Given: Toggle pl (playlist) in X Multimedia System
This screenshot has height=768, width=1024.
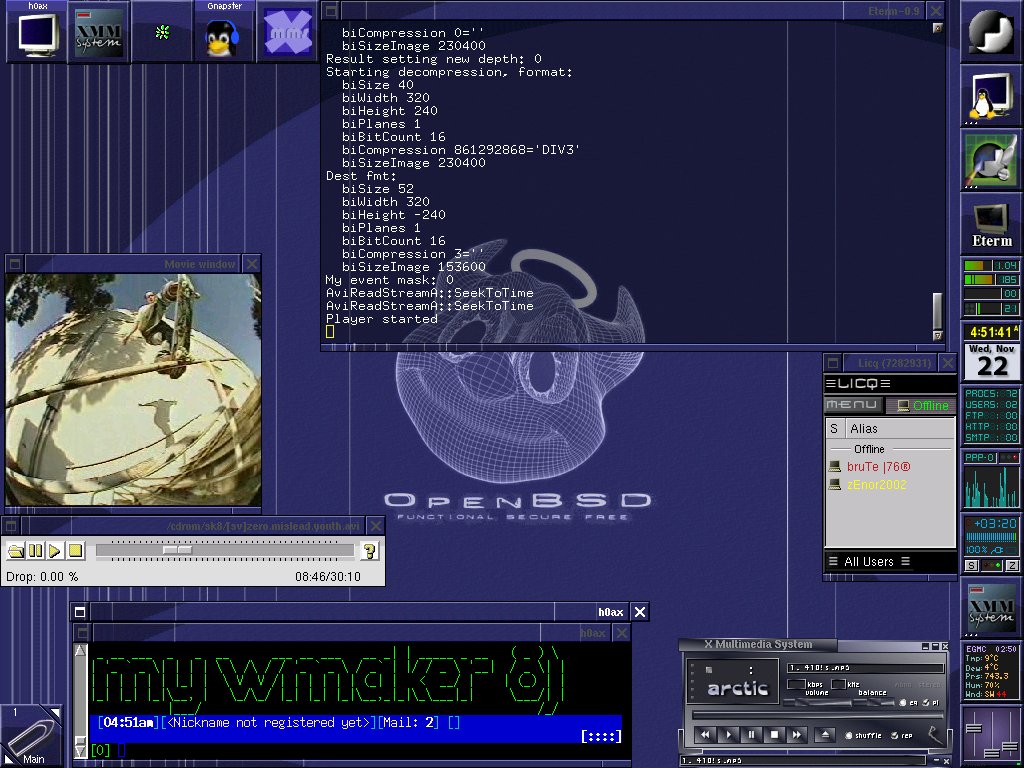Looking at the screenshot, I should pos(931,703).
